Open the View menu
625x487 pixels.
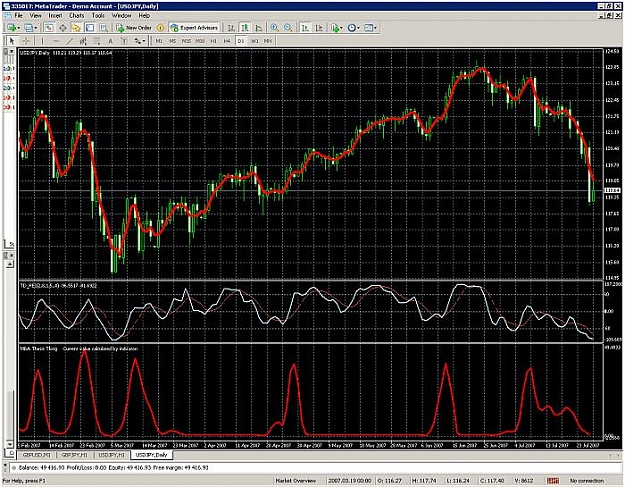click(35, 16)
